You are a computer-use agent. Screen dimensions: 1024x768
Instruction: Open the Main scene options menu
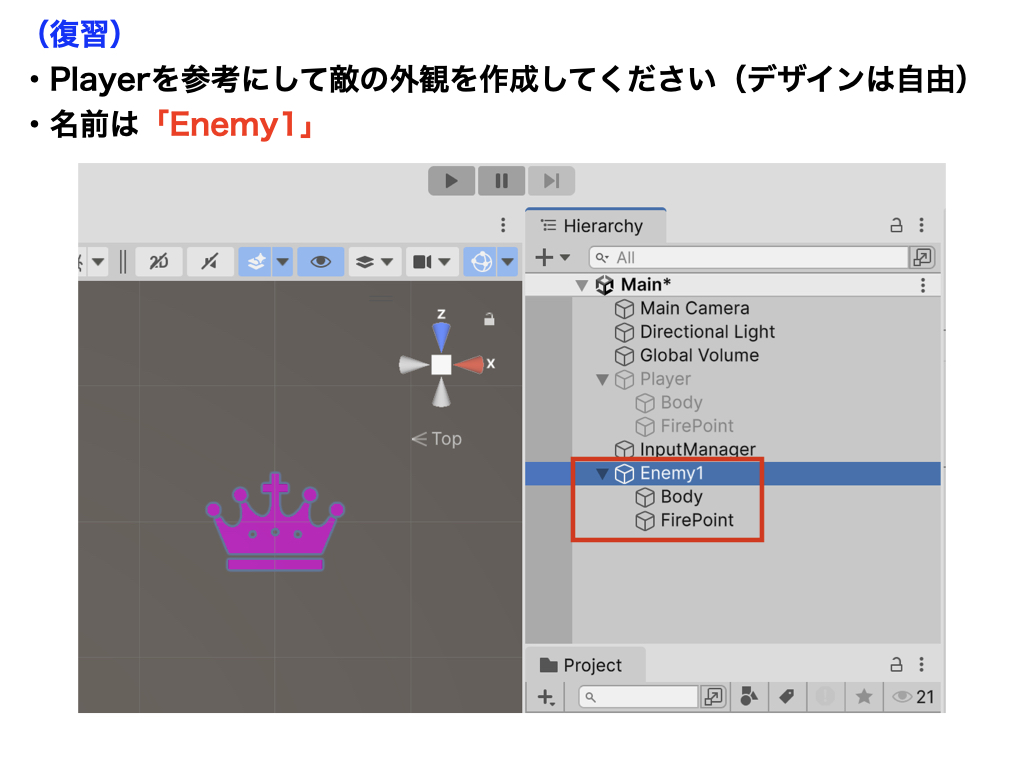point(923,285)
